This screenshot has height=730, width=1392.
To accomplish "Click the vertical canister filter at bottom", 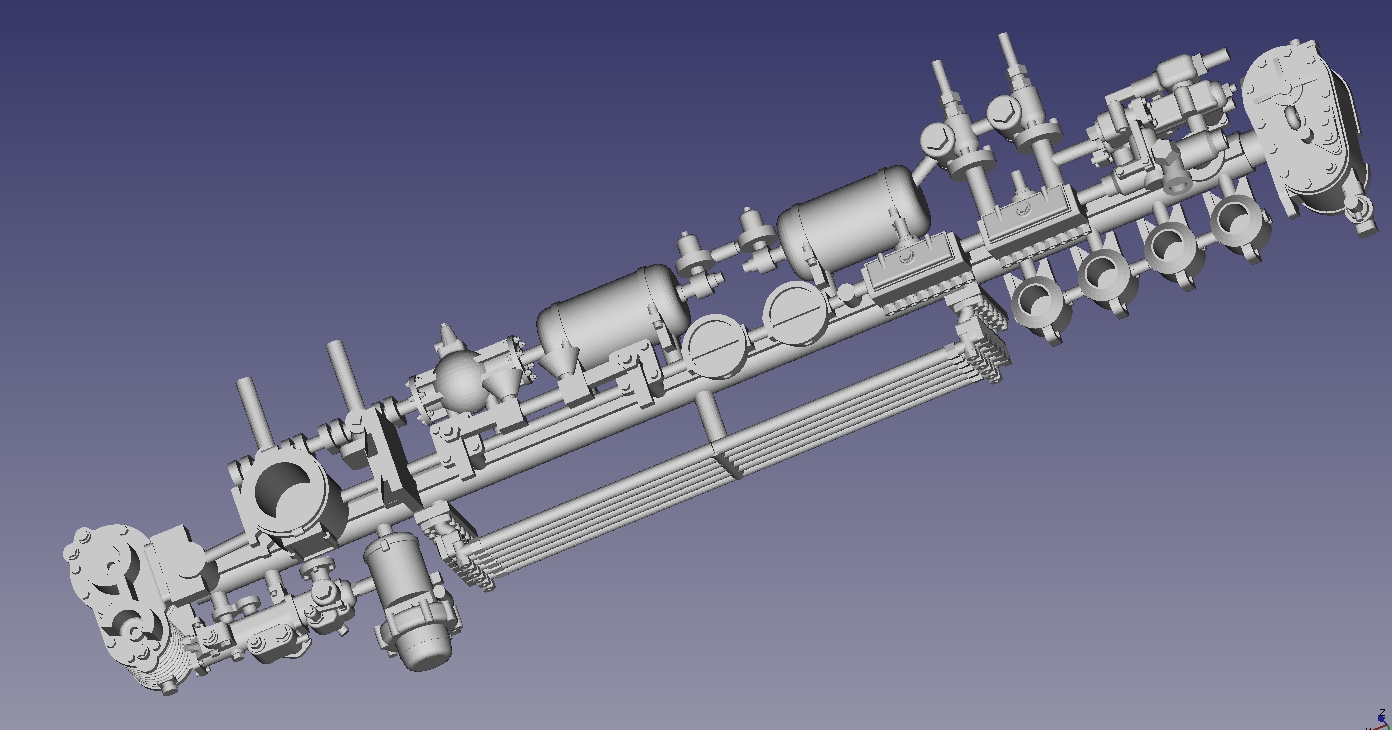I will (408, 598).
